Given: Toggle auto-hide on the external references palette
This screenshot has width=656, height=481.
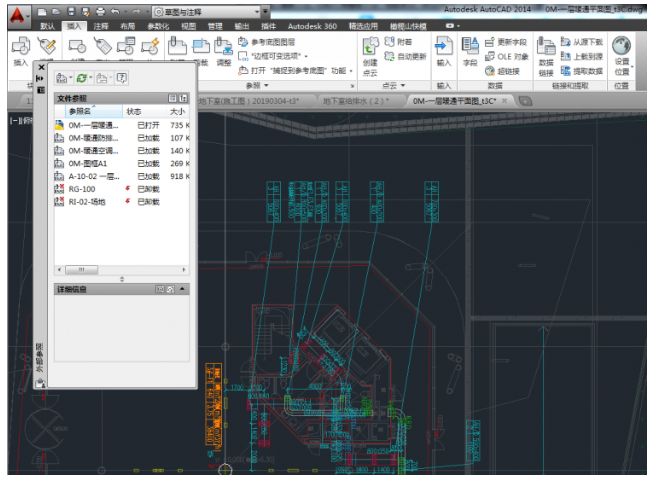Looking at the screenshot, I should click(41, 78).
